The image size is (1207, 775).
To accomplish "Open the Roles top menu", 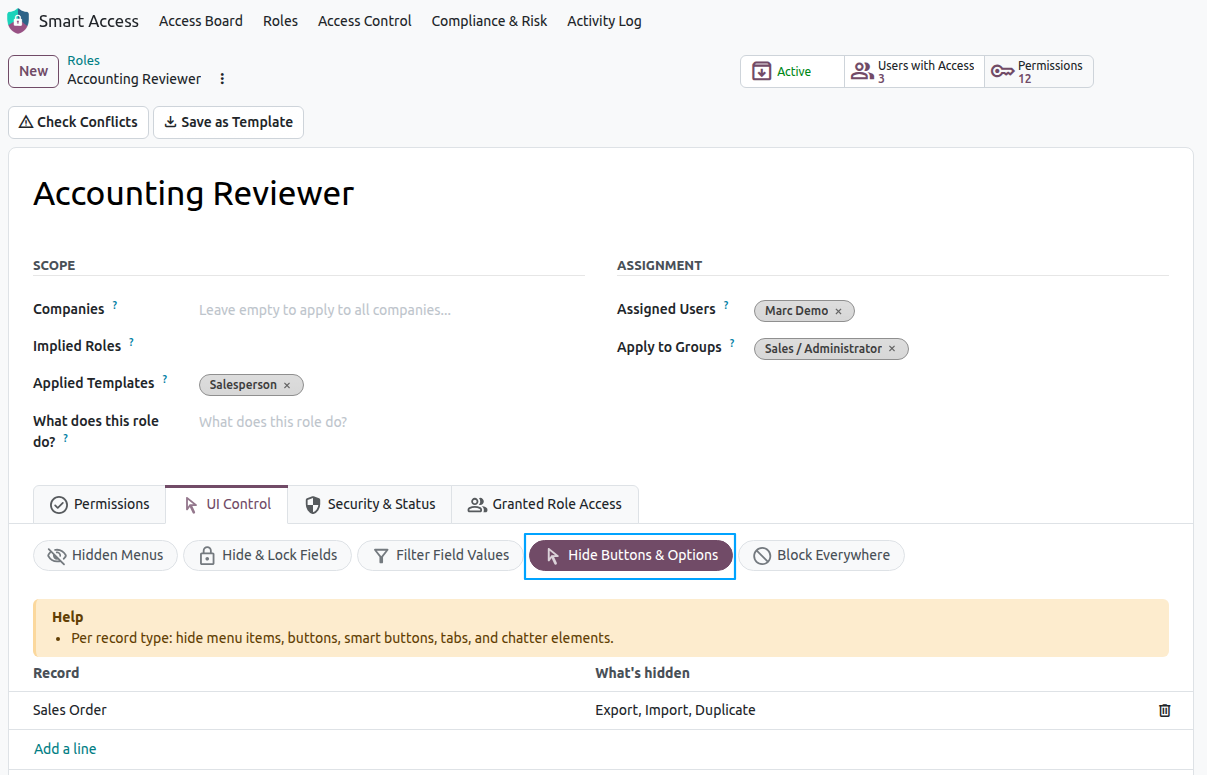I will pyautogui.click(x=281, y=21).
